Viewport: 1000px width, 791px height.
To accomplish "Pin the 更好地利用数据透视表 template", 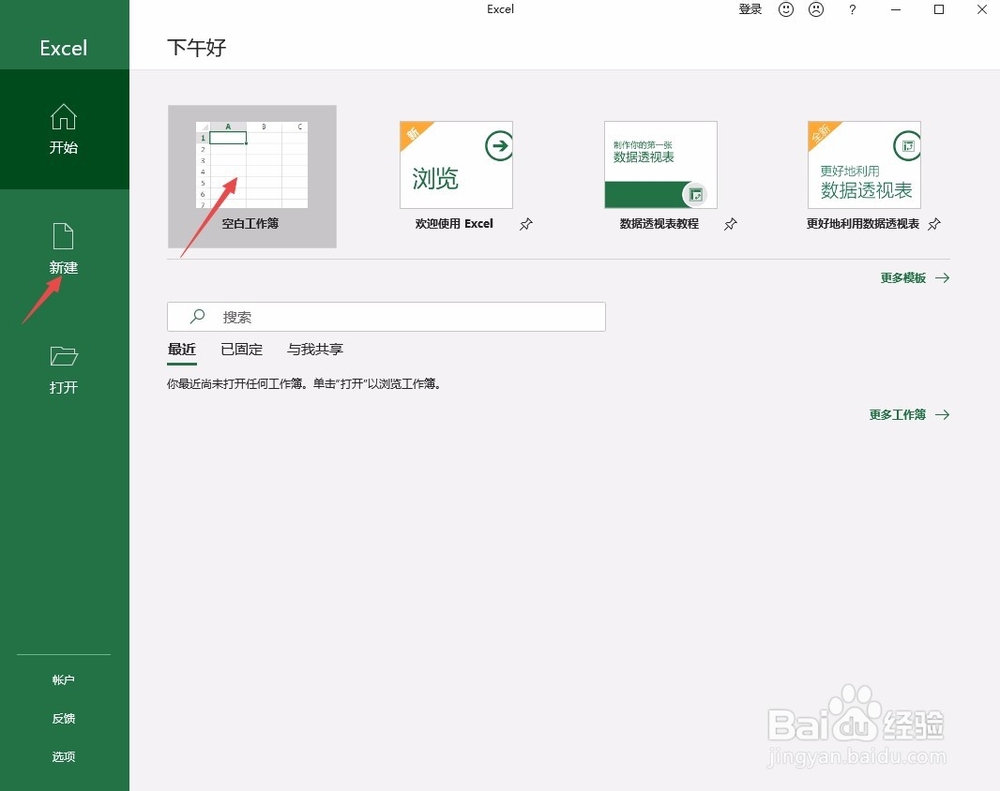I will [934, 224].
